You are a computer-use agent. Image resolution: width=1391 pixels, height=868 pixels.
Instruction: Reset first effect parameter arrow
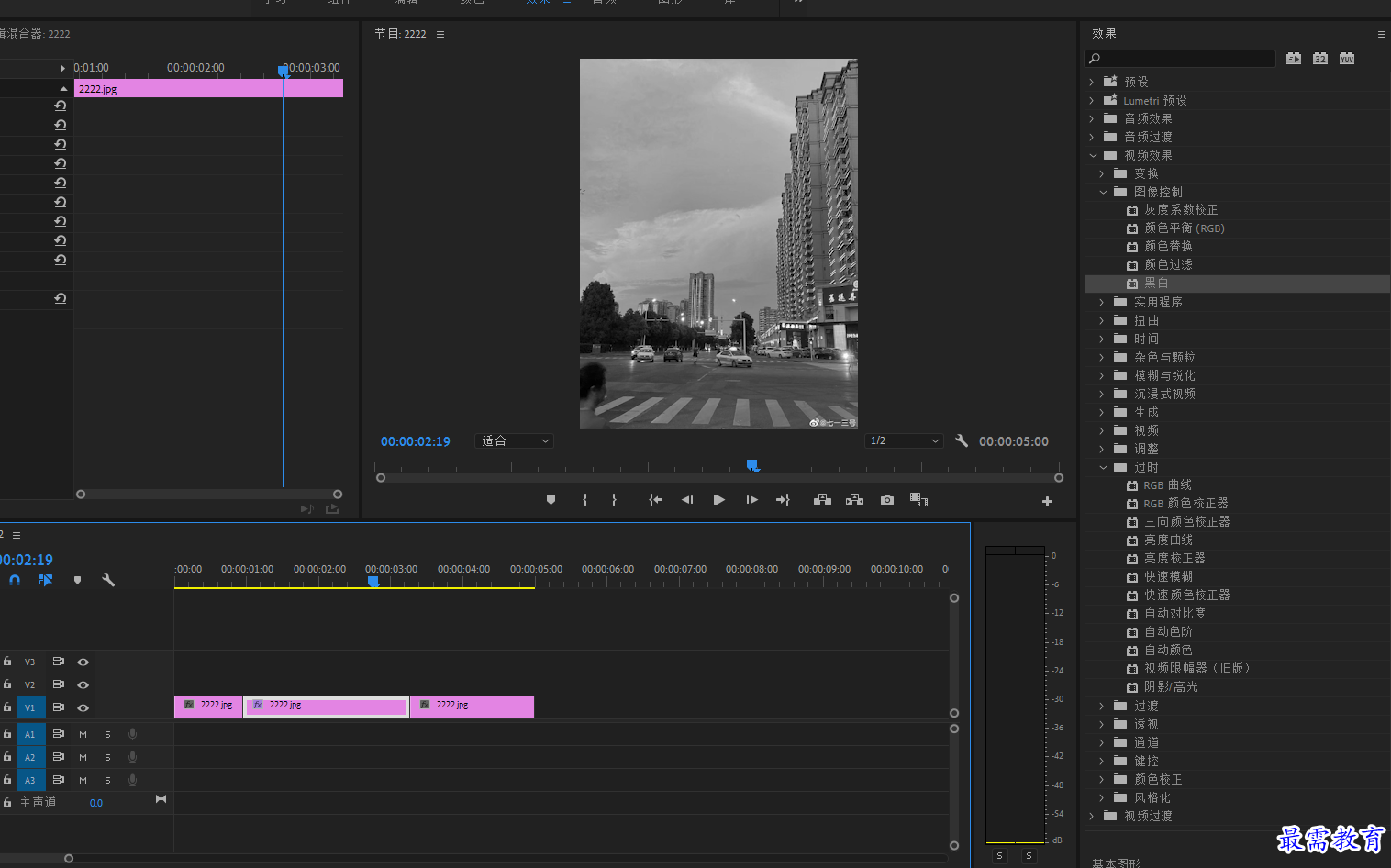[61, 106]
